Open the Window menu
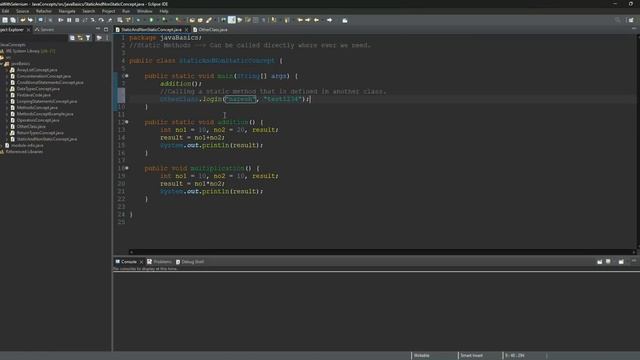 [x=144, y=11]
